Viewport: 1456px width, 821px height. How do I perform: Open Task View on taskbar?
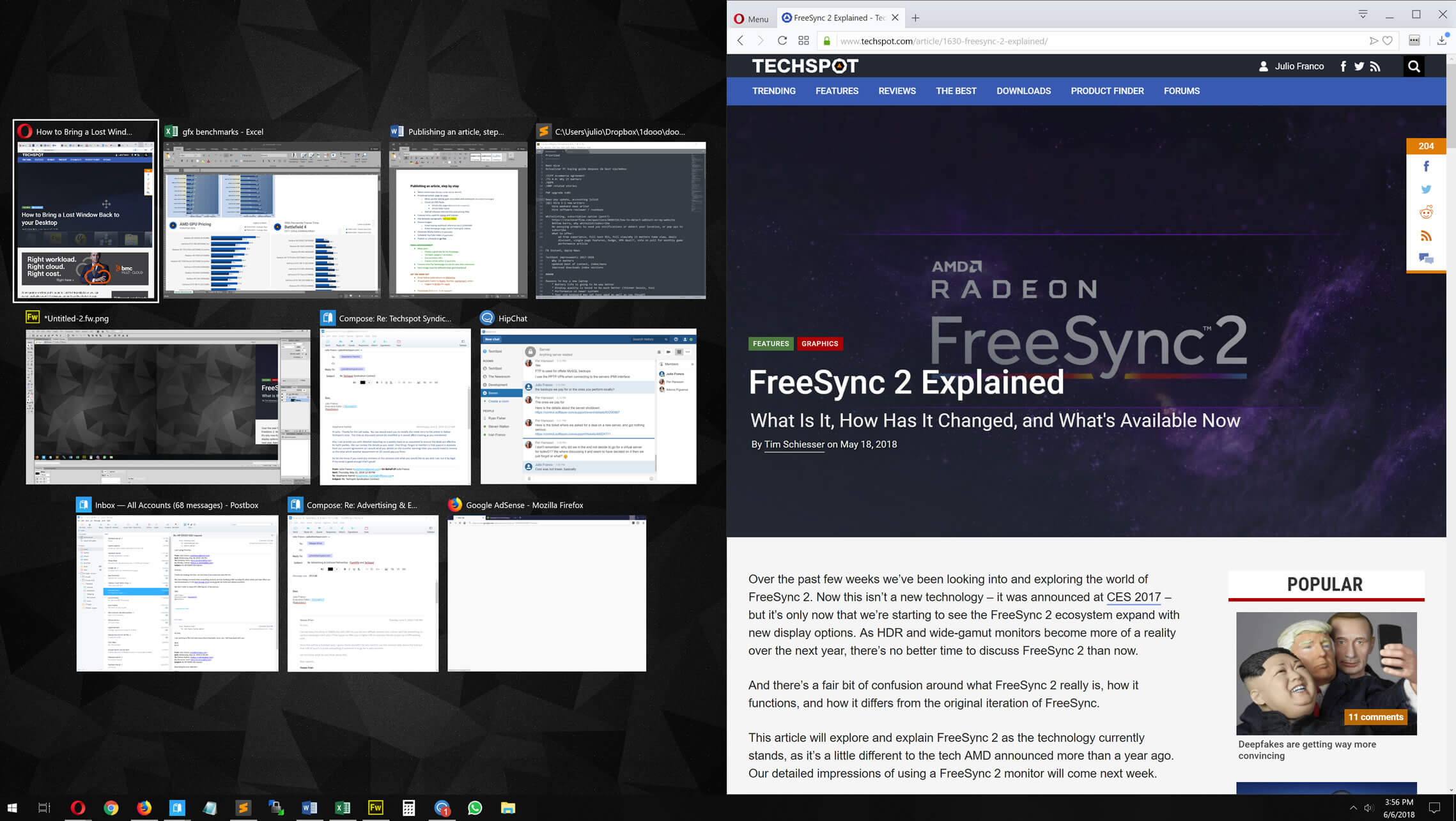tap(44, 808)
